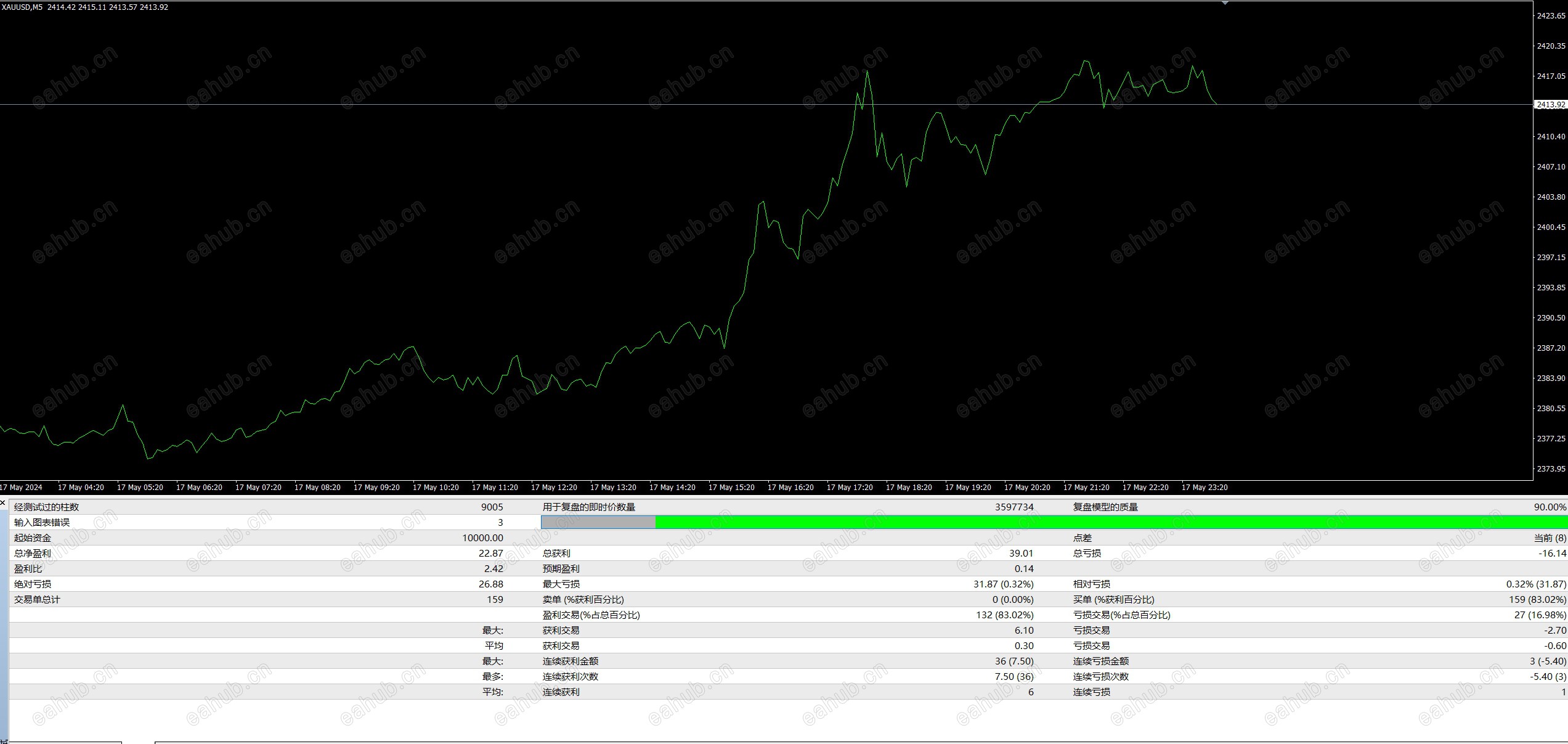Viewport: 1568px width, 744px height.
Task: Select the profit factor value 2.42
Action: [494, 569]
